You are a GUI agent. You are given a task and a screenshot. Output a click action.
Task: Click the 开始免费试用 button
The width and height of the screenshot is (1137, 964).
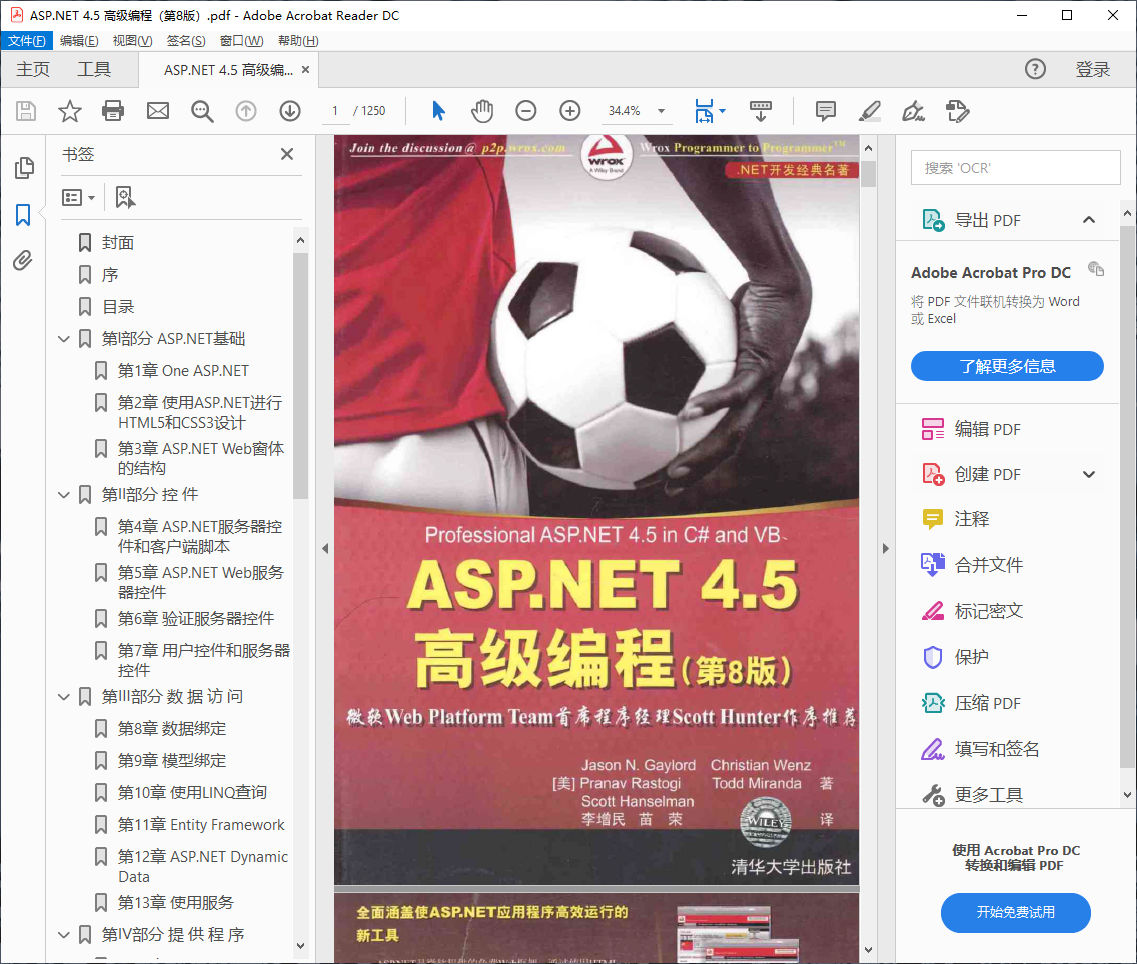tap(1015, 912)
